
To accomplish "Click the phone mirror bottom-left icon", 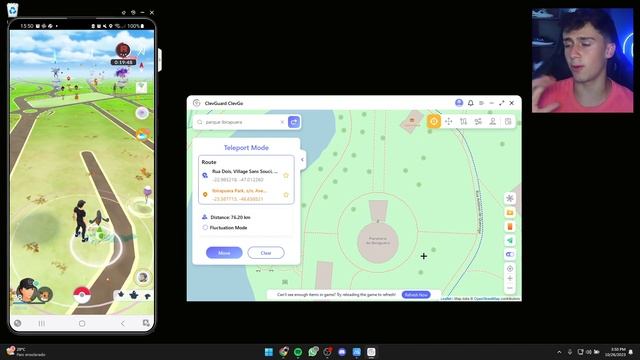I will [x=18, y=323].
